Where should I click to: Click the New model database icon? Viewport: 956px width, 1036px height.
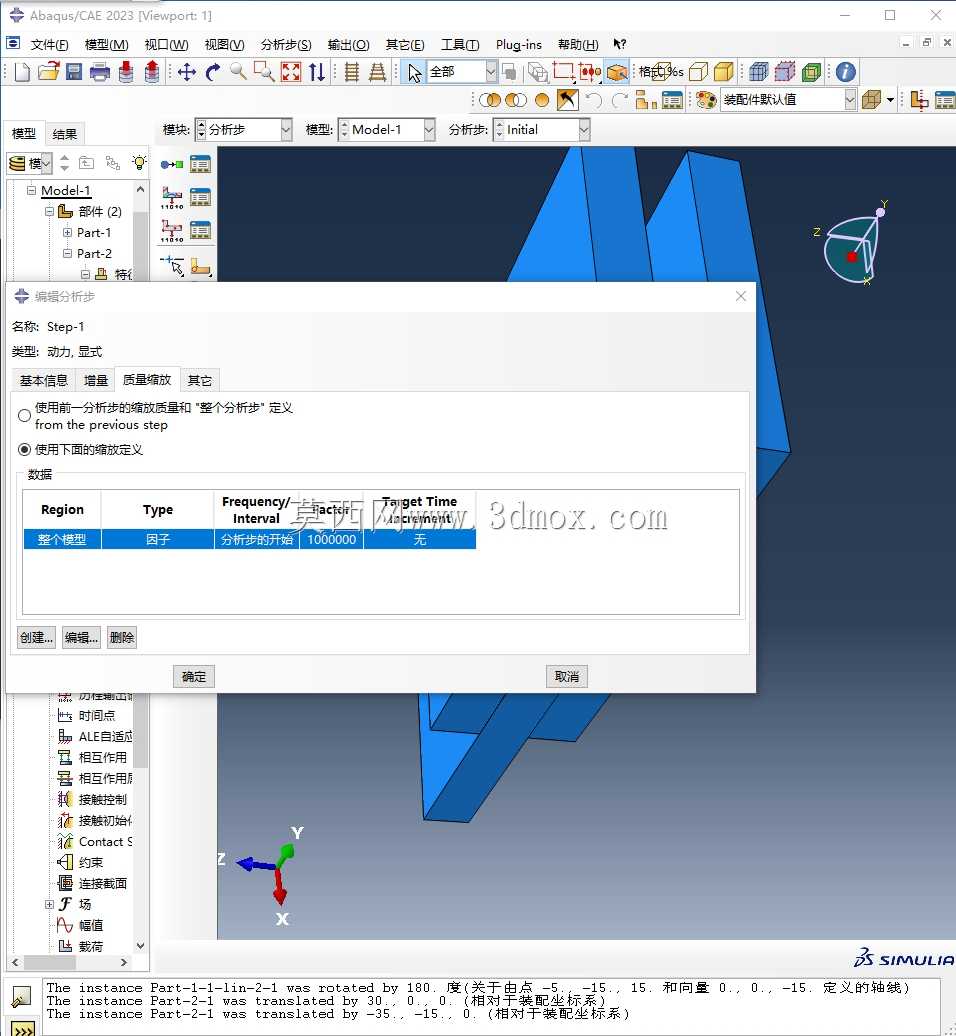coord(22,72)
